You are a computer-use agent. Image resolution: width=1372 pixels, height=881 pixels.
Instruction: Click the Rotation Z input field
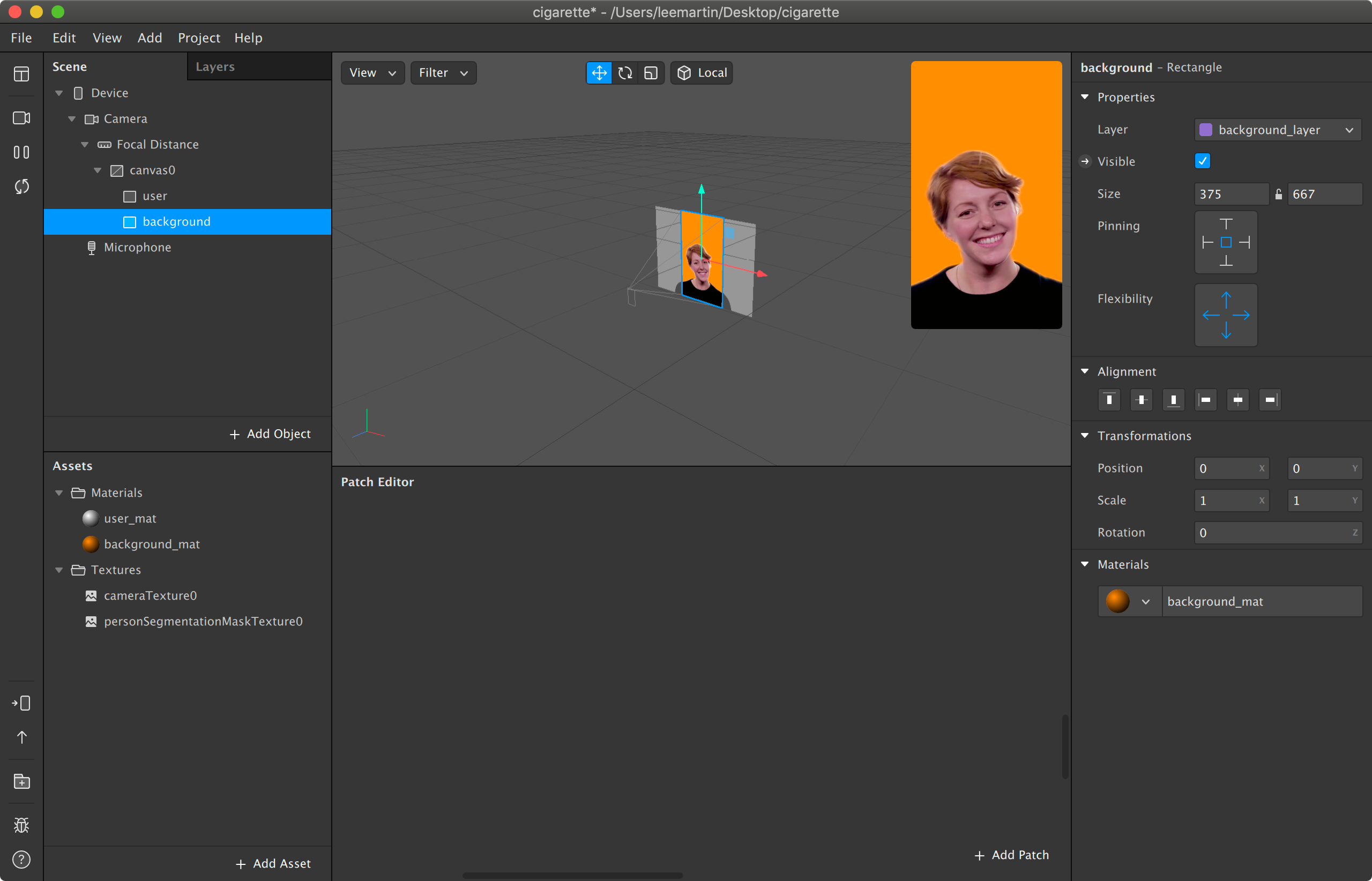coord(1278,533)
